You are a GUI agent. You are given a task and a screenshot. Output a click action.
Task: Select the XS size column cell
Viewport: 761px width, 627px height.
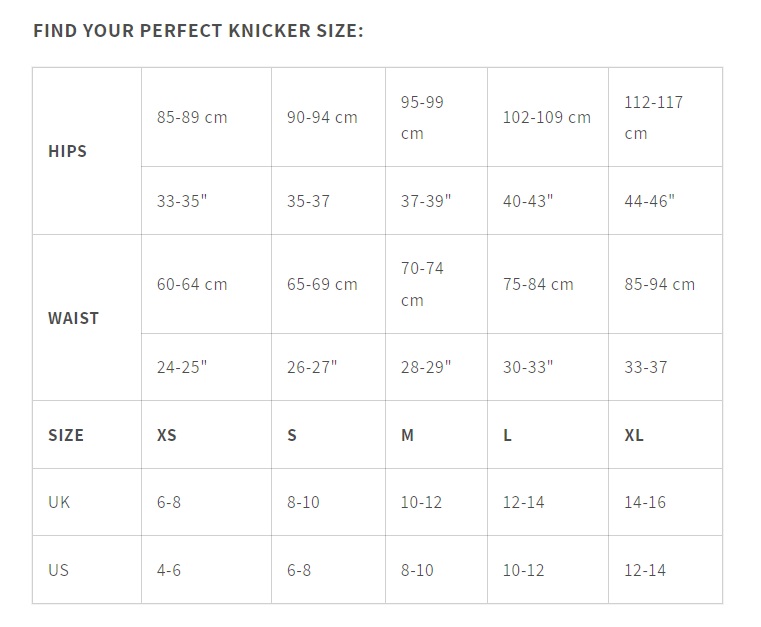[167, 435]
